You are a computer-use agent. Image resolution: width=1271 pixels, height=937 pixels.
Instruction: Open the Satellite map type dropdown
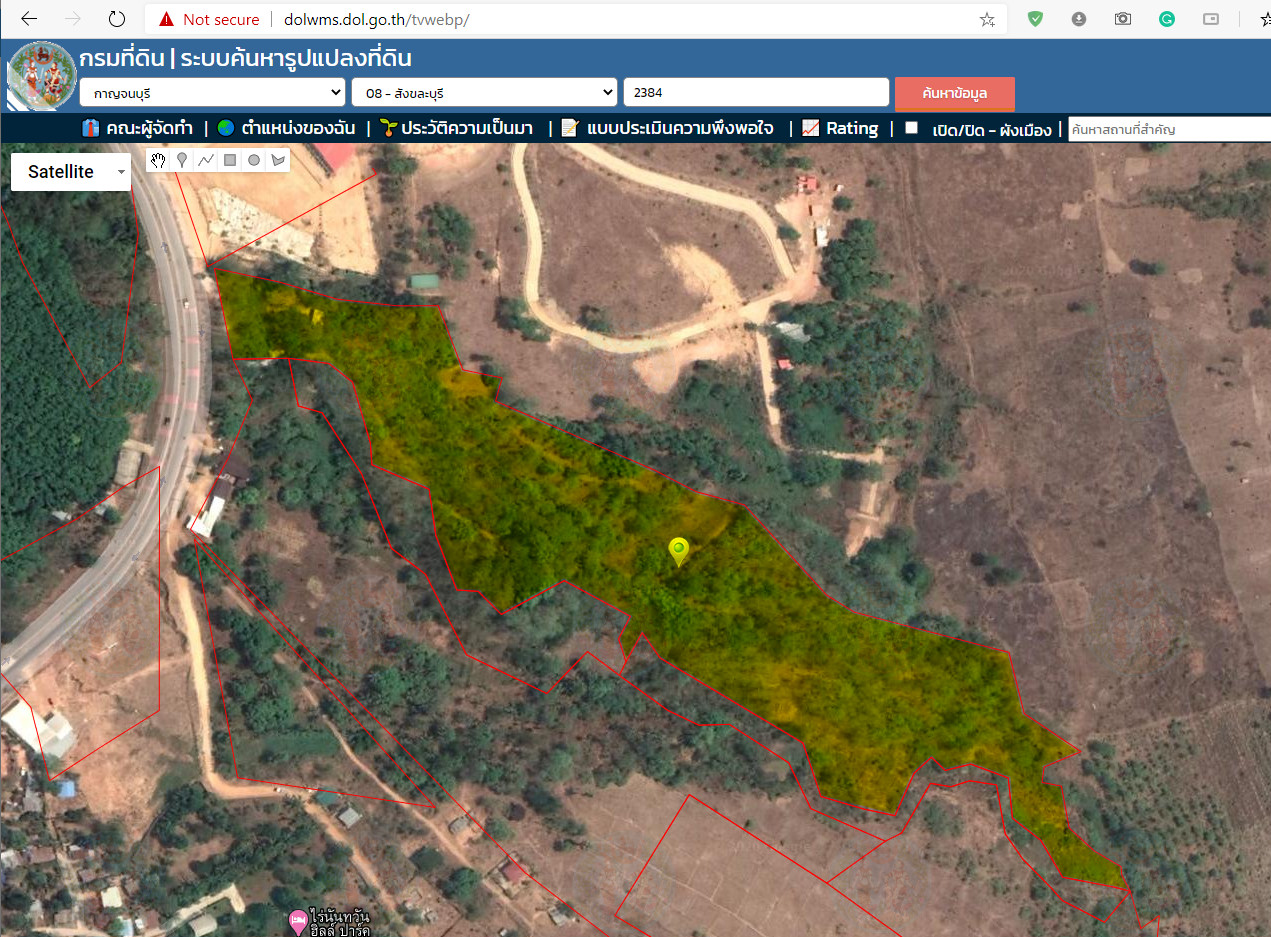click(71, 172)
